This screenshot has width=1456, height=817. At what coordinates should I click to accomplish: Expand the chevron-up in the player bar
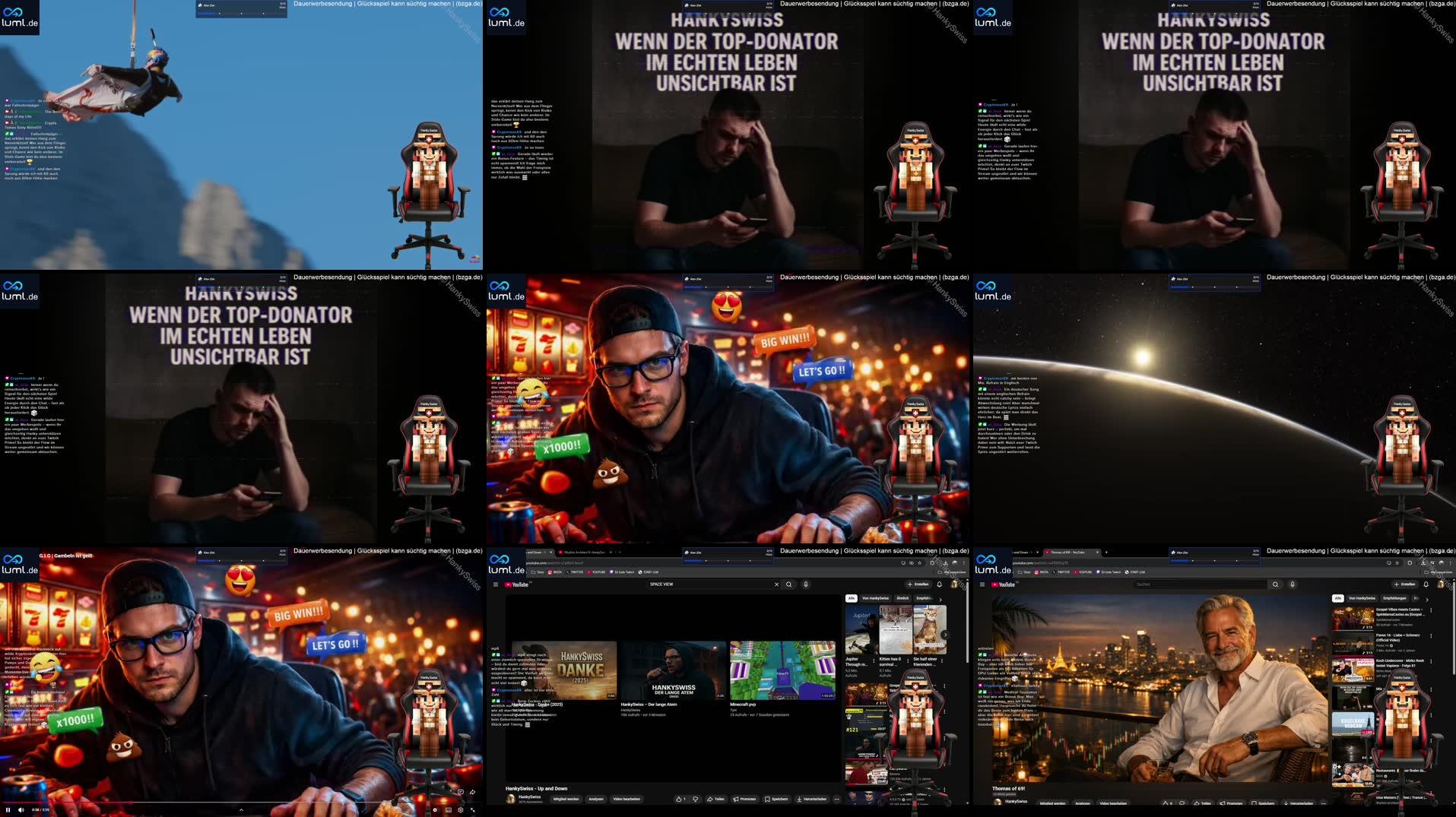coord(241,809)
